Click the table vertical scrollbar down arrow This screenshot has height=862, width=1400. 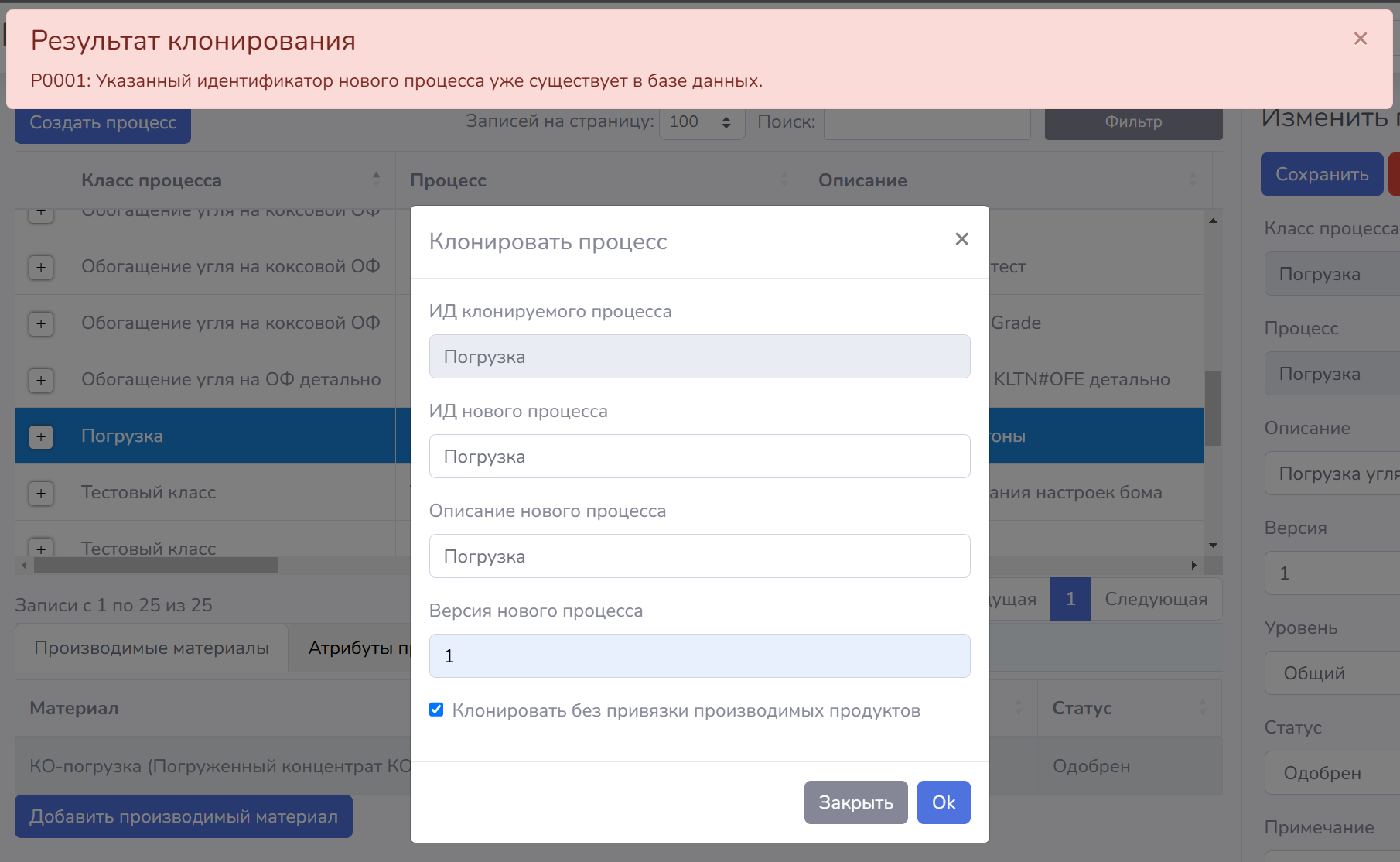coord(1213,546)
